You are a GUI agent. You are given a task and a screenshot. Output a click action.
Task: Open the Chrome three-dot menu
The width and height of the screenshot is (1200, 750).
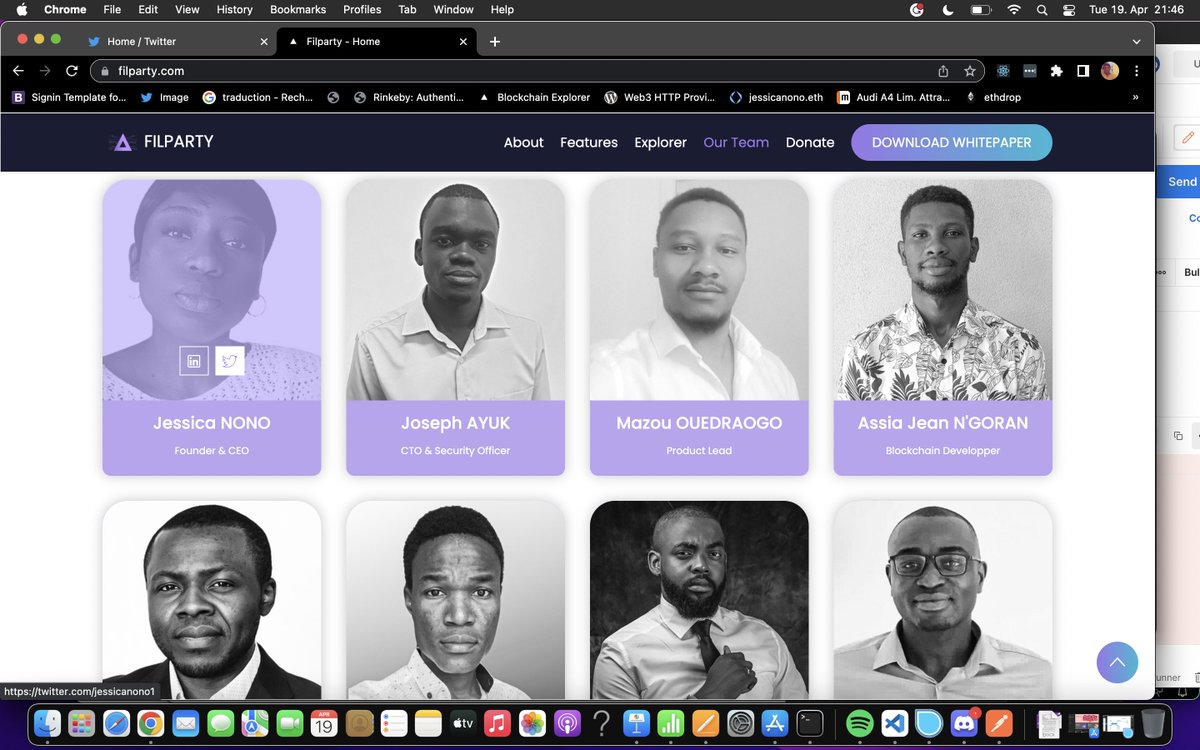point(1136,71)
